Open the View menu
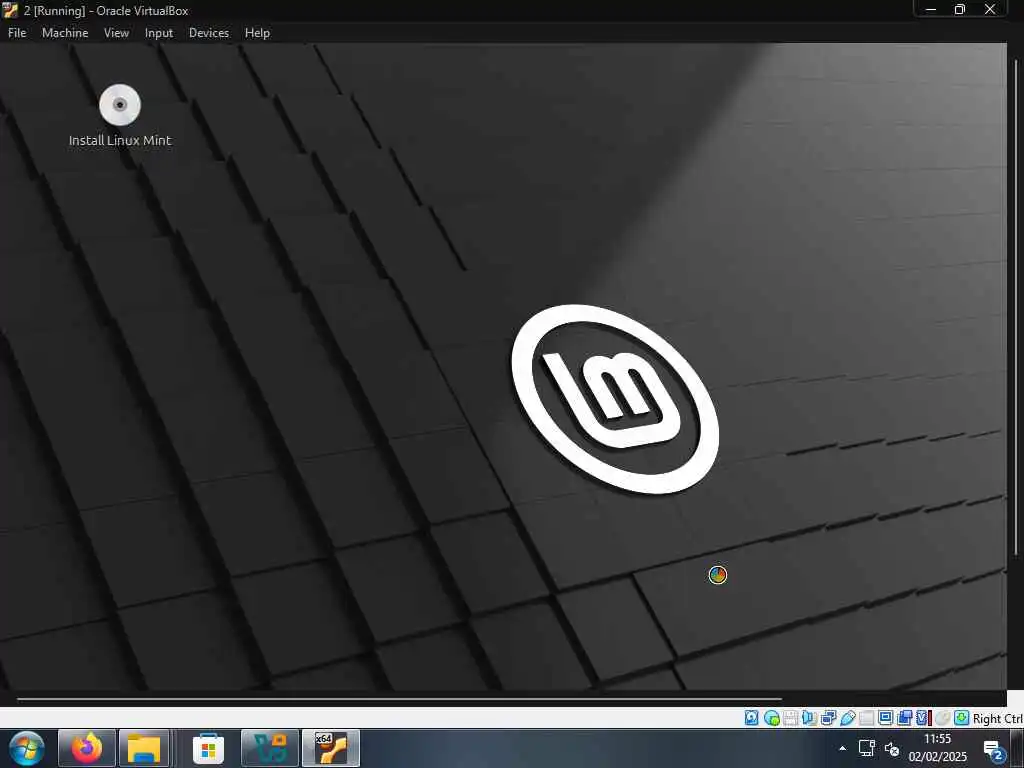 (116, 33)
